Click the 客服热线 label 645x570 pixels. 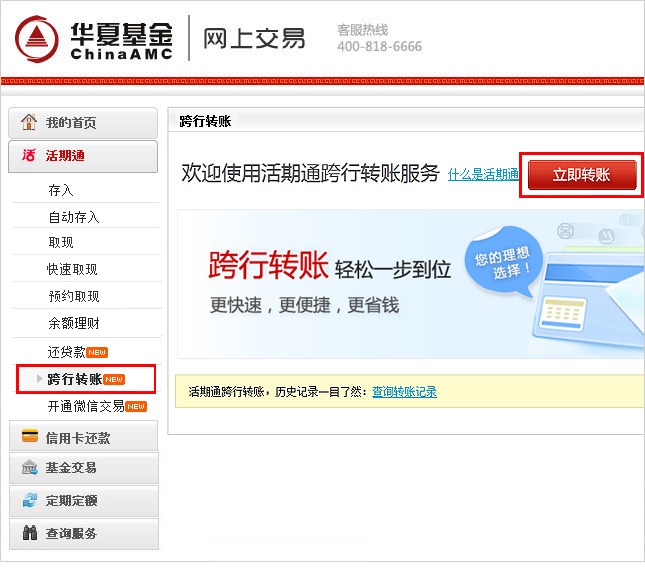coord(362,30)
